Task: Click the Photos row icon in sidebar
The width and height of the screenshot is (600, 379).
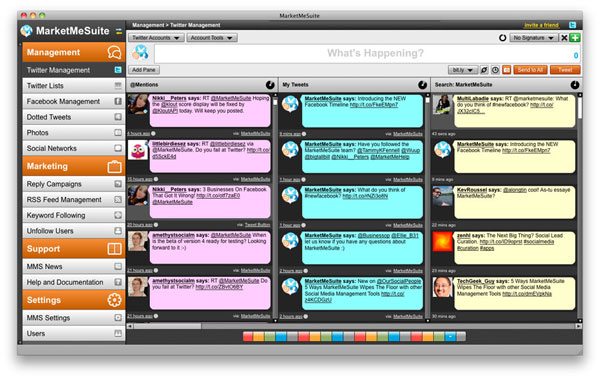Action: 118,132
